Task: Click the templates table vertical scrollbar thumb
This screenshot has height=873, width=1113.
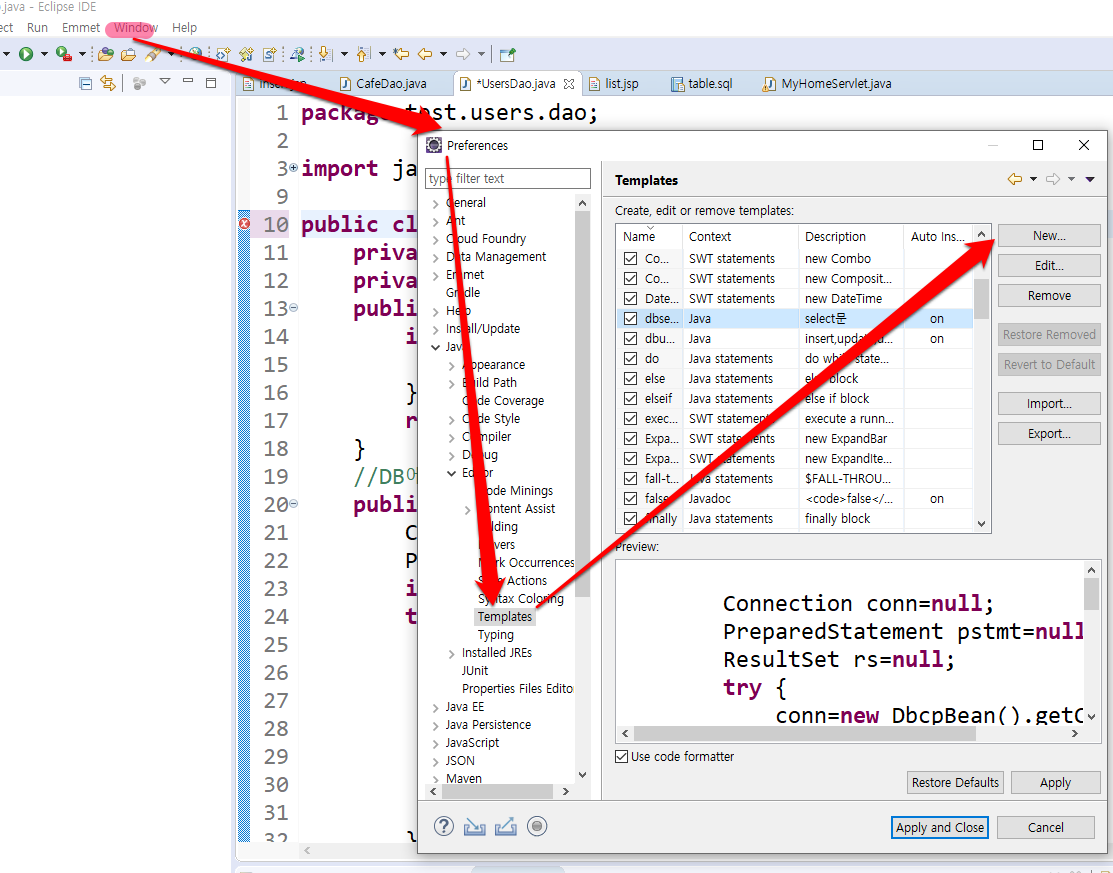Action: coord(981,299)
